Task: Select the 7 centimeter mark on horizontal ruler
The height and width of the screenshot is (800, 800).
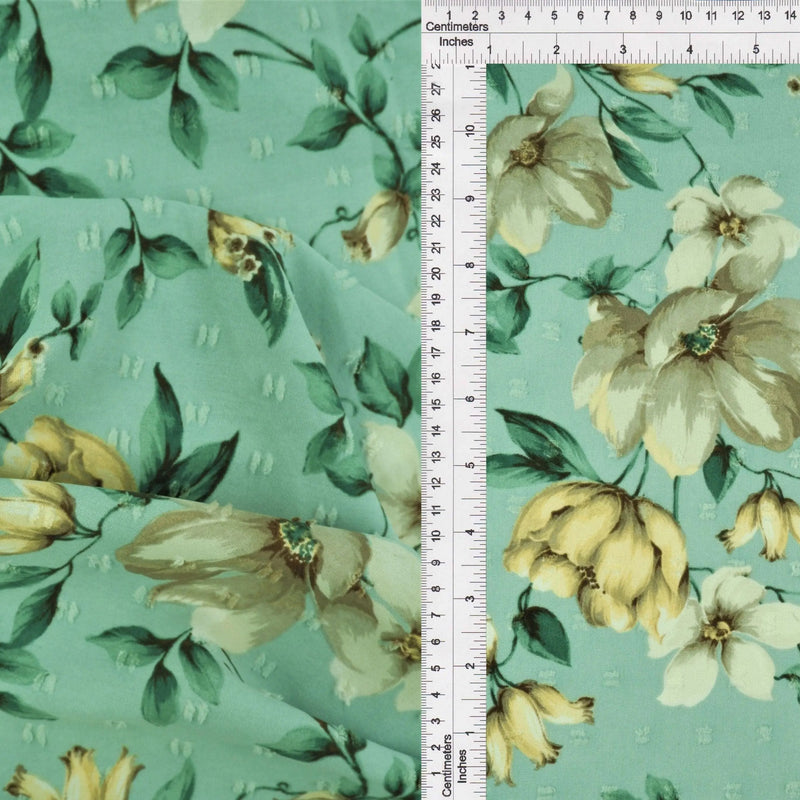Action: (x=606, y=16)
